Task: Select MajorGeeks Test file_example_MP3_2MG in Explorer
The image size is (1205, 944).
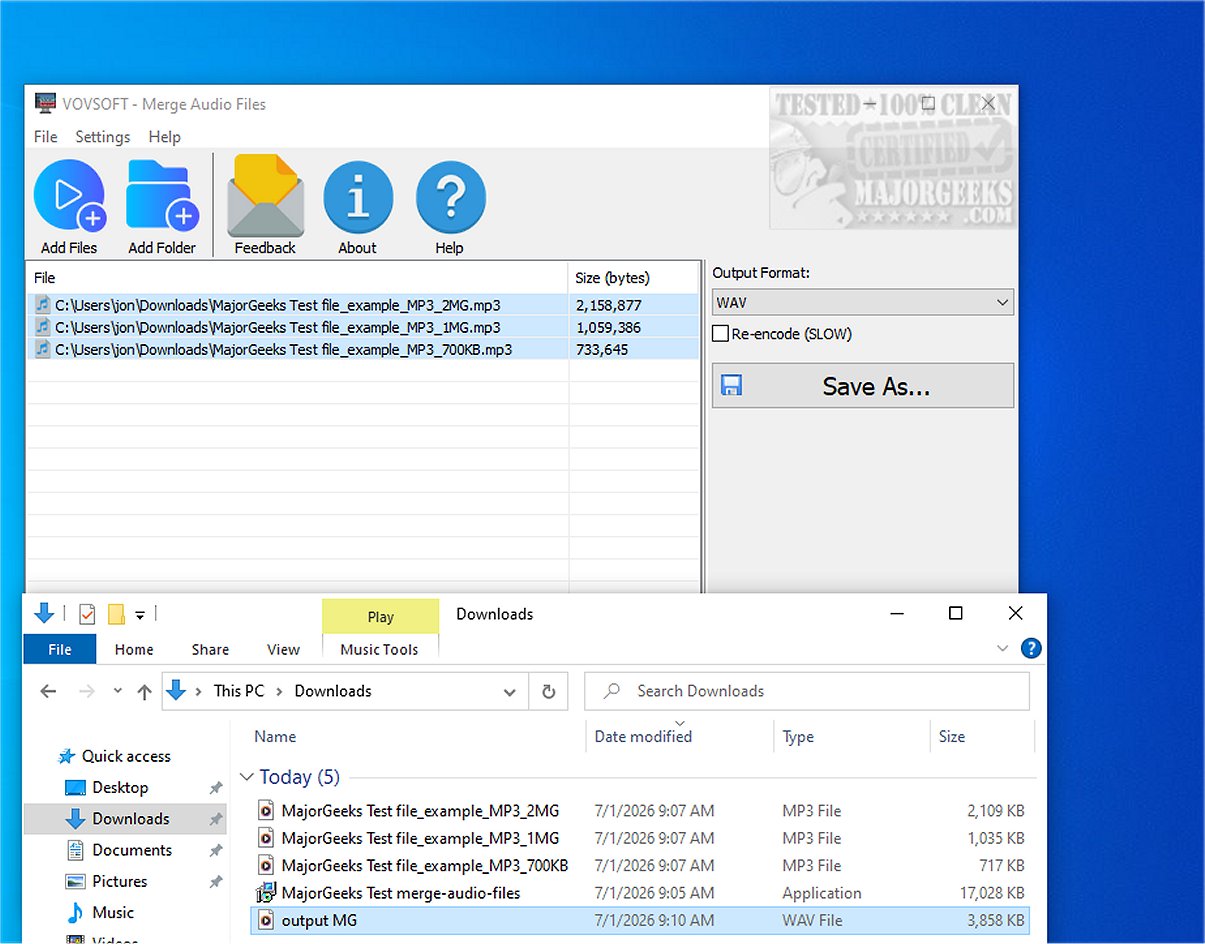Action: point(420,811)
